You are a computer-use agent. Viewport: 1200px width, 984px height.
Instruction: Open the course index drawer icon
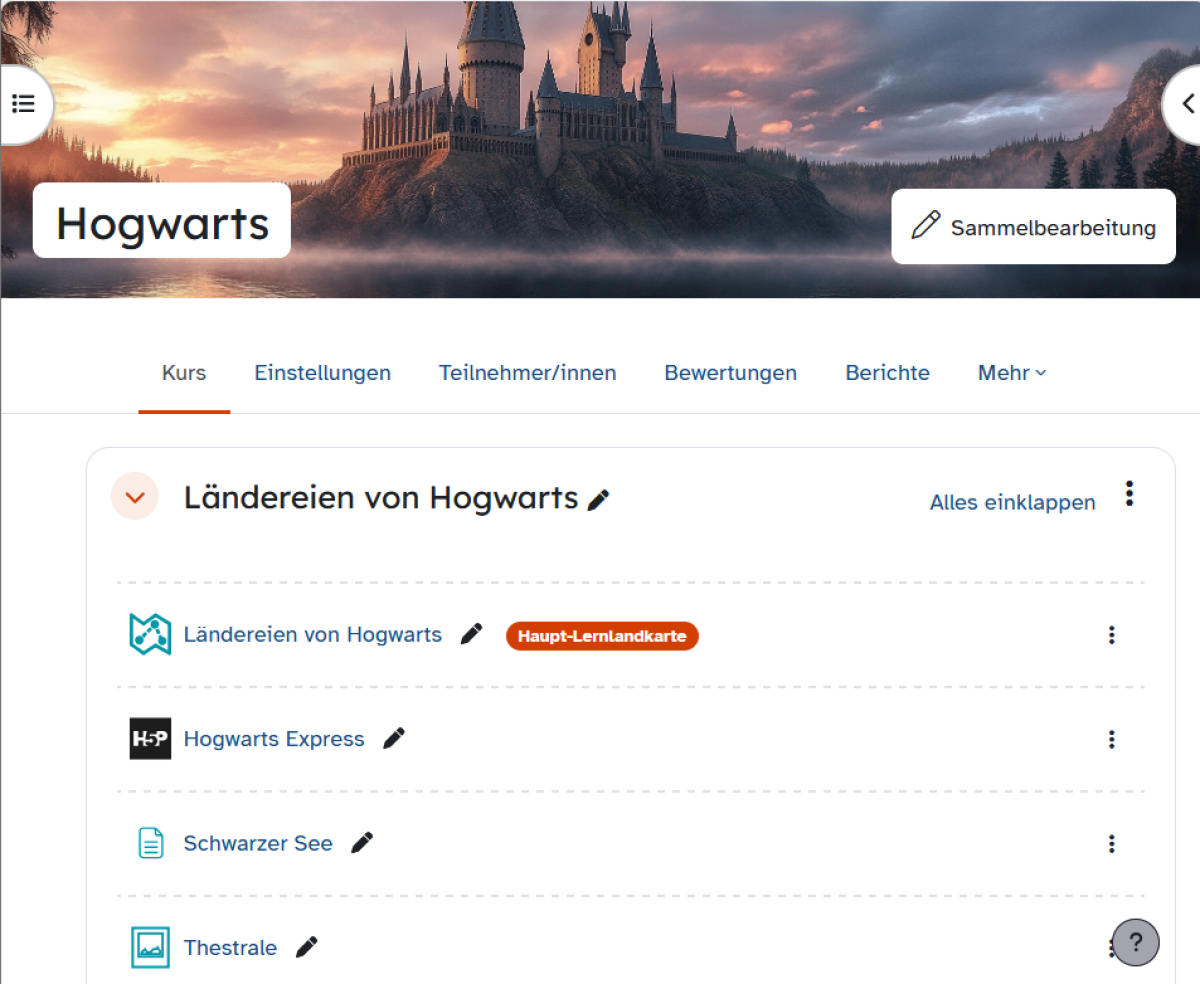point(24,103)
